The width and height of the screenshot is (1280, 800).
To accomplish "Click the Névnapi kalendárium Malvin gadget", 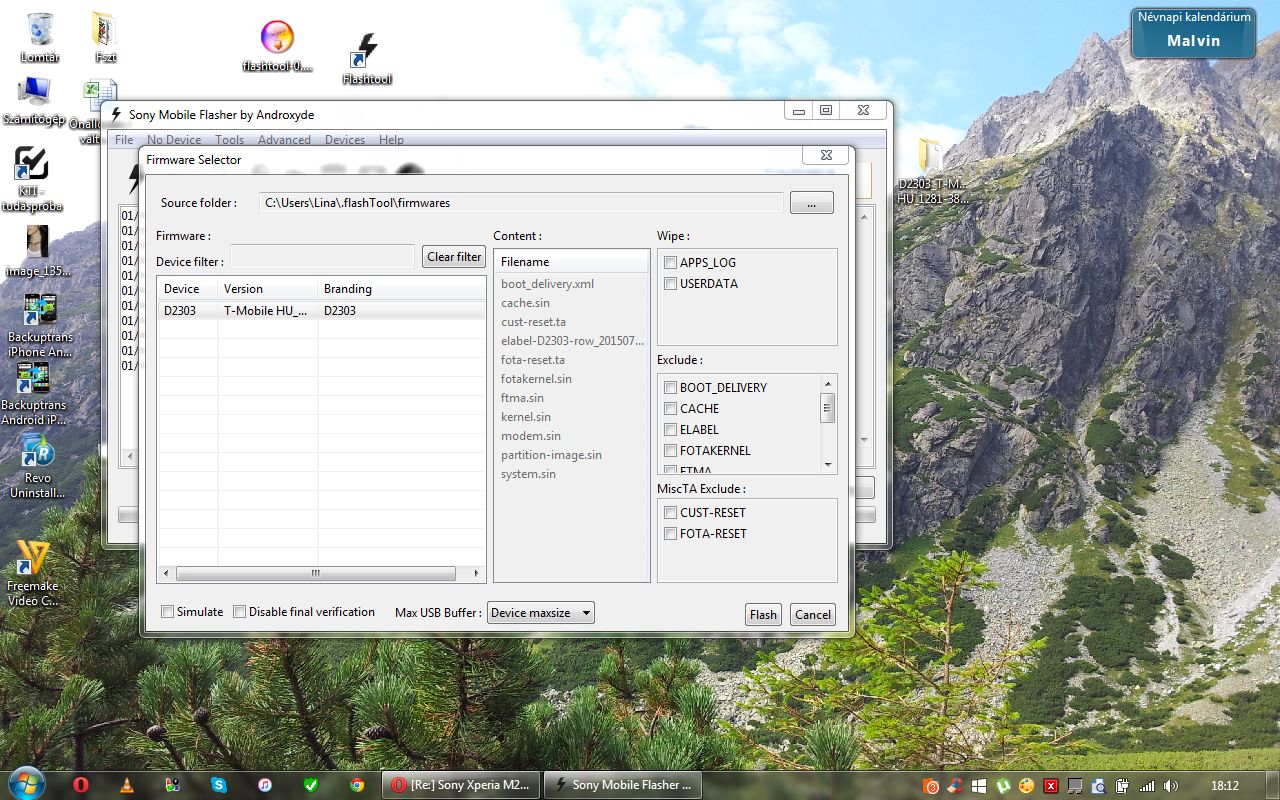I will tap(1193, 31).
